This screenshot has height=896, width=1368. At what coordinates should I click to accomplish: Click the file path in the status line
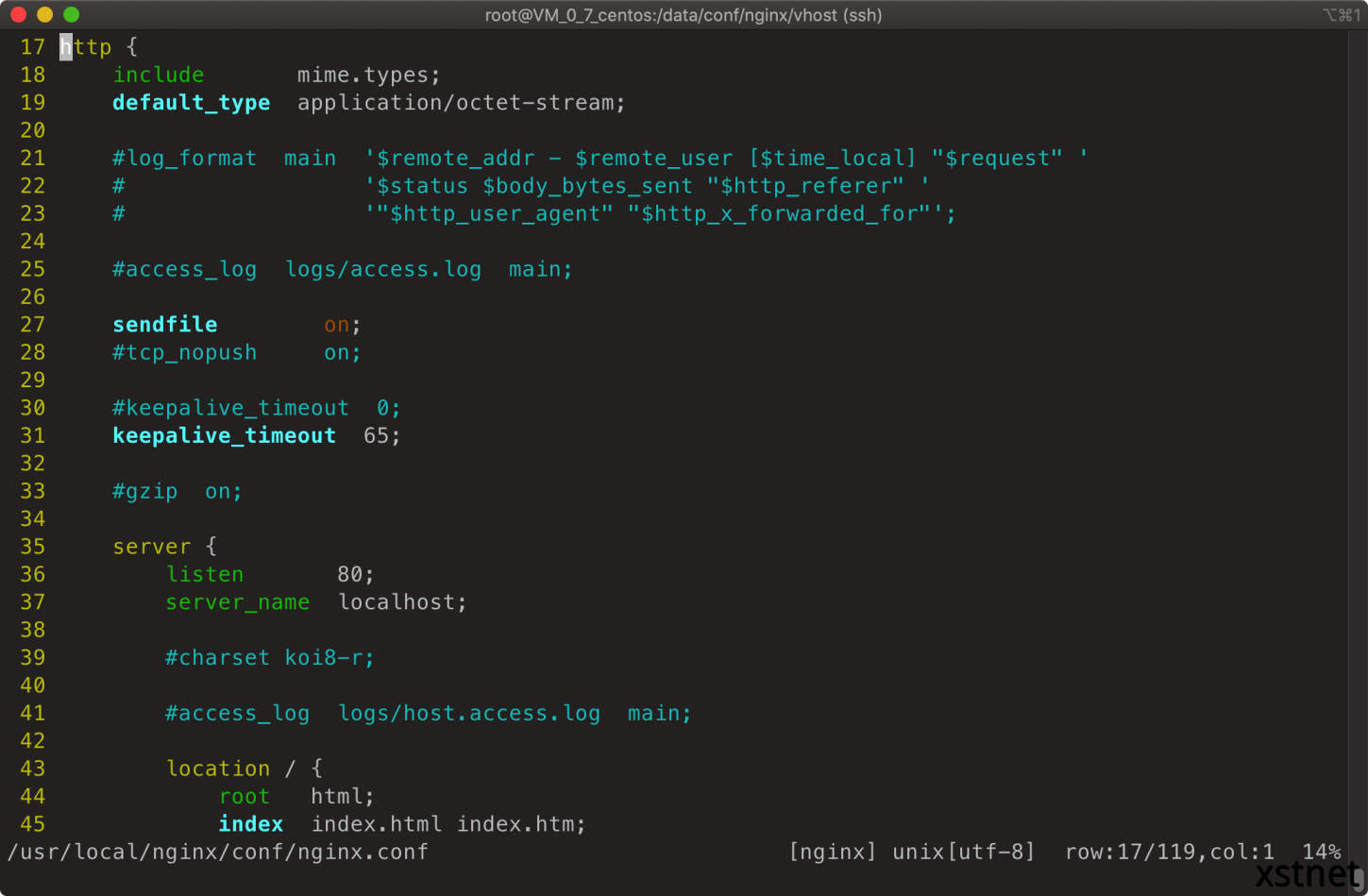217,853
